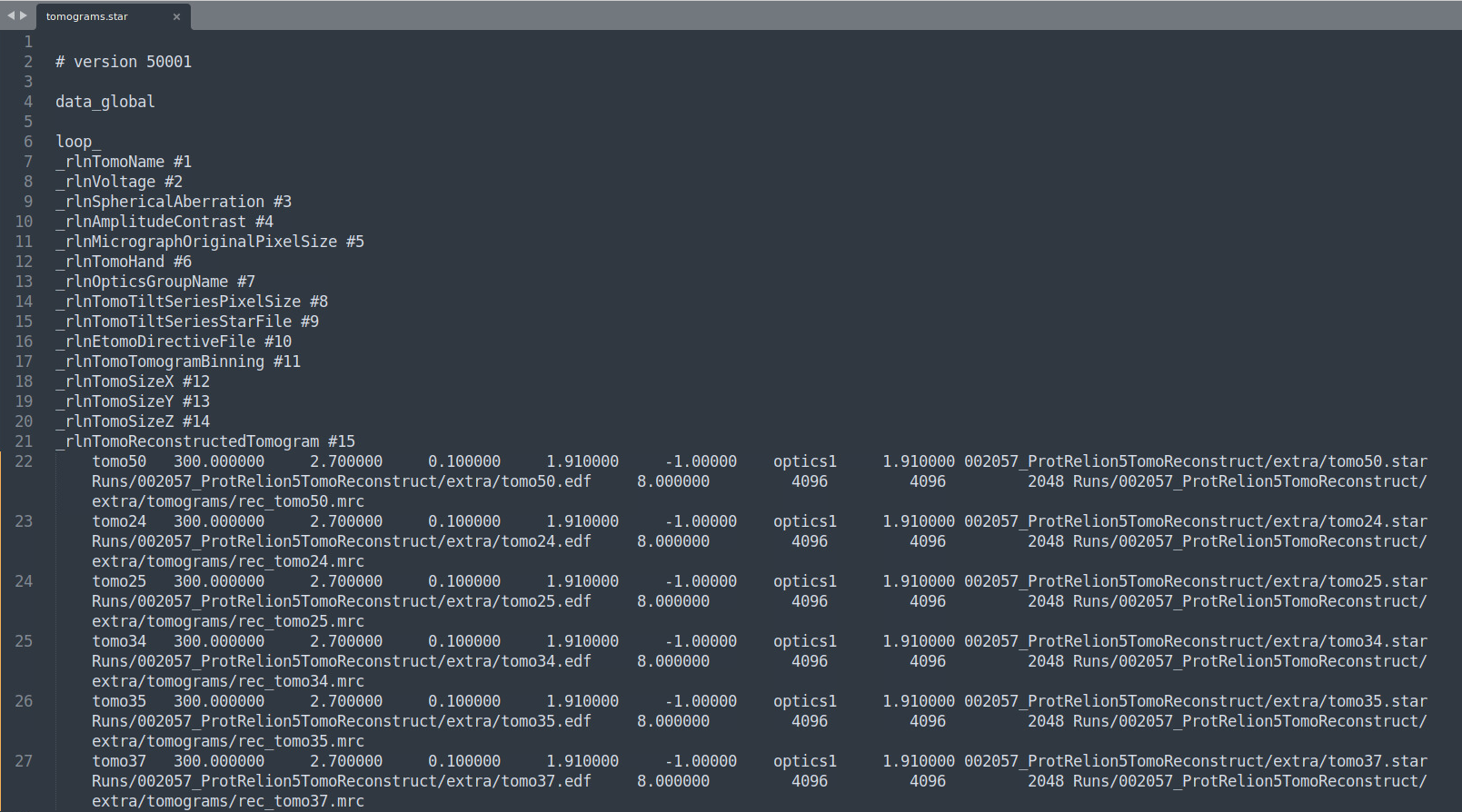This screenshot has width=1462, height=812.
Task: Click the previous tab arrow
Action: 11,15
